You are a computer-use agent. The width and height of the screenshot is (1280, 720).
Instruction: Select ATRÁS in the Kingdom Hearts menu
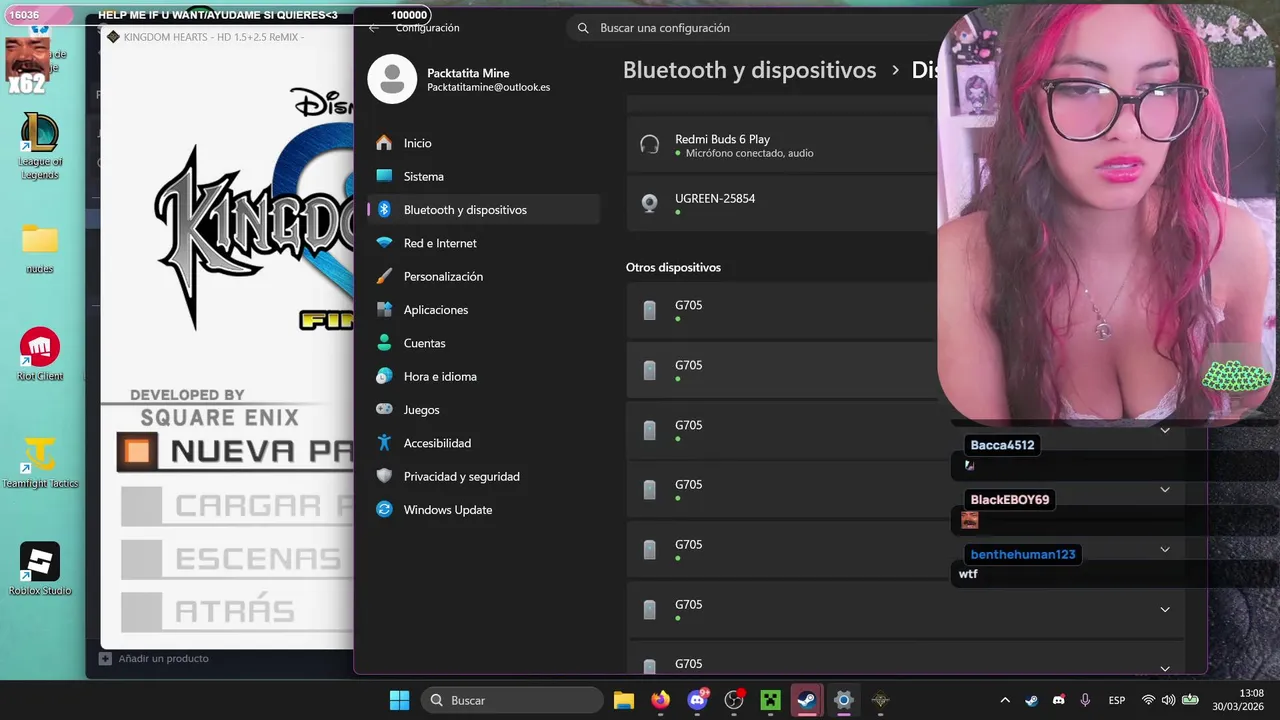tap(208, 611)
